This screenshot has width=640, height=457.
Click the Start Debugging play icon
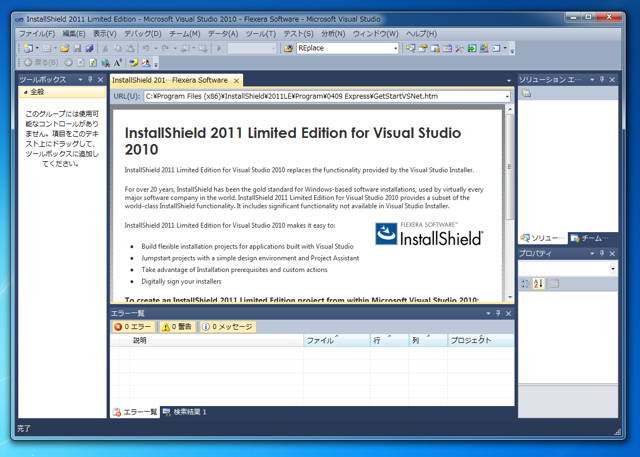coord(219,49)
